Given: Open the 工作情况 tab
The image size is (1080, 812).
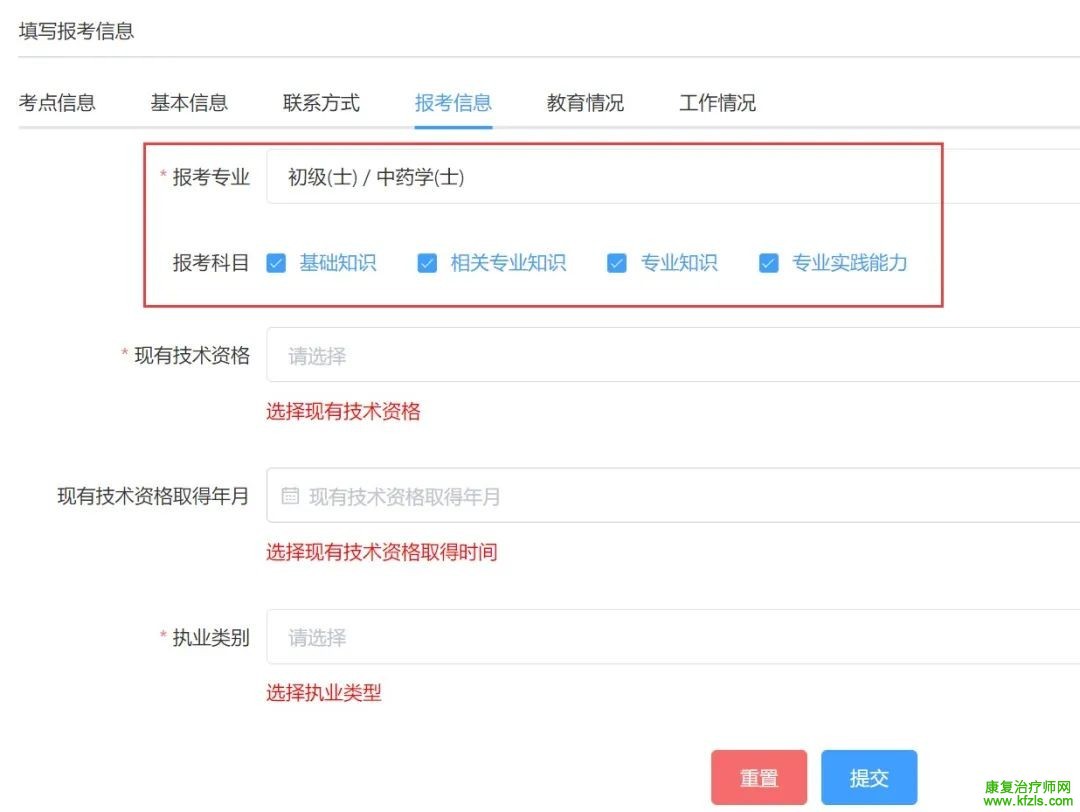Looking at the screenshot, I should click(x=717, y=103).
